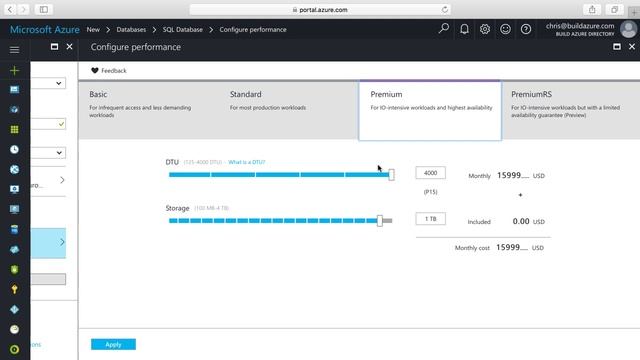
Task: Open the portal settings gear
Action: [x=484, y=29]
